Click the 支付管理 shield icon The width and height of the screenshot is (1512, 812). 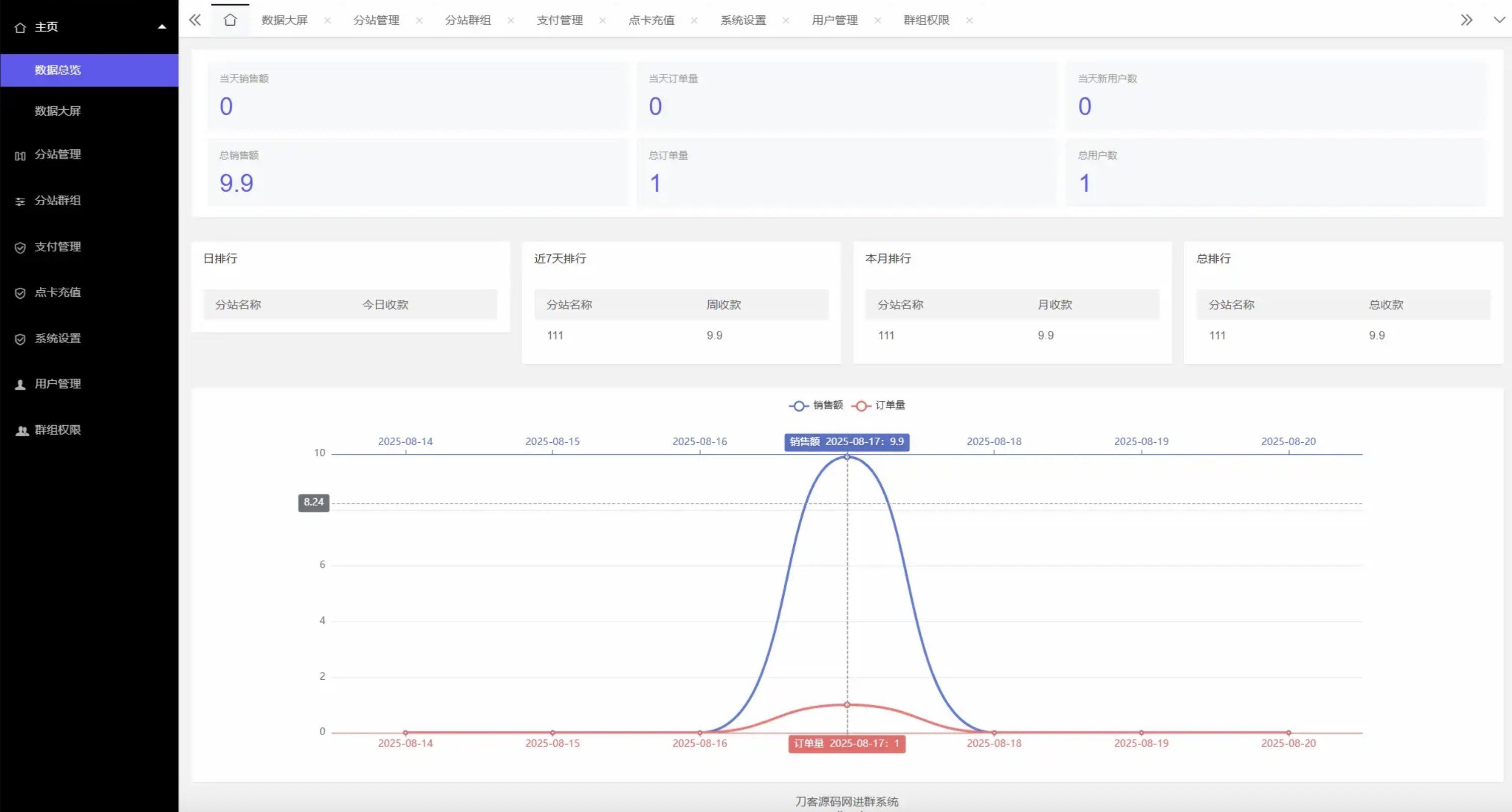tap(20, 248)
